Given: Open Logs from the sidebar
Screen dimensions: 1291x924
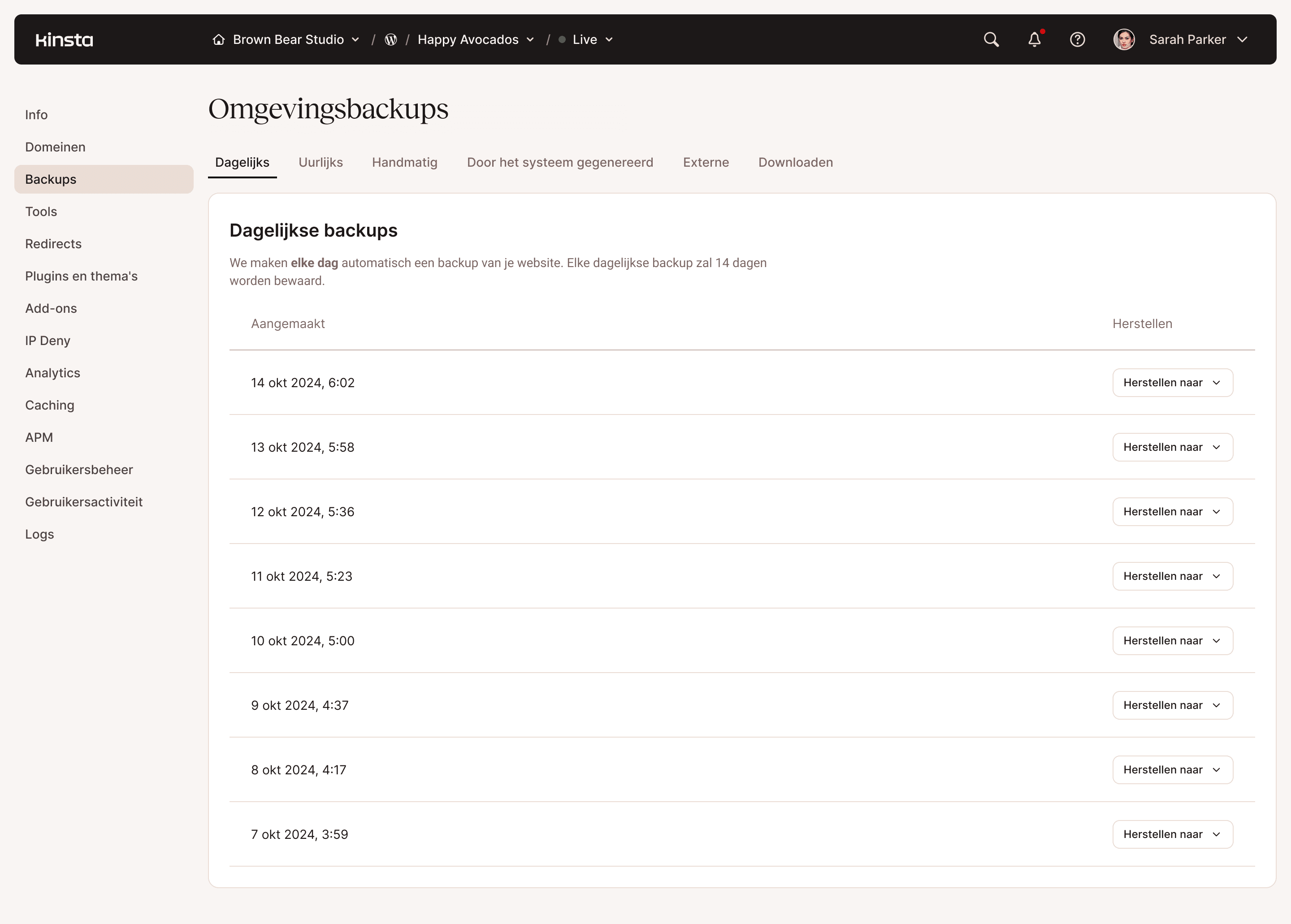Looking at the screenshot, I should [39, 534].
